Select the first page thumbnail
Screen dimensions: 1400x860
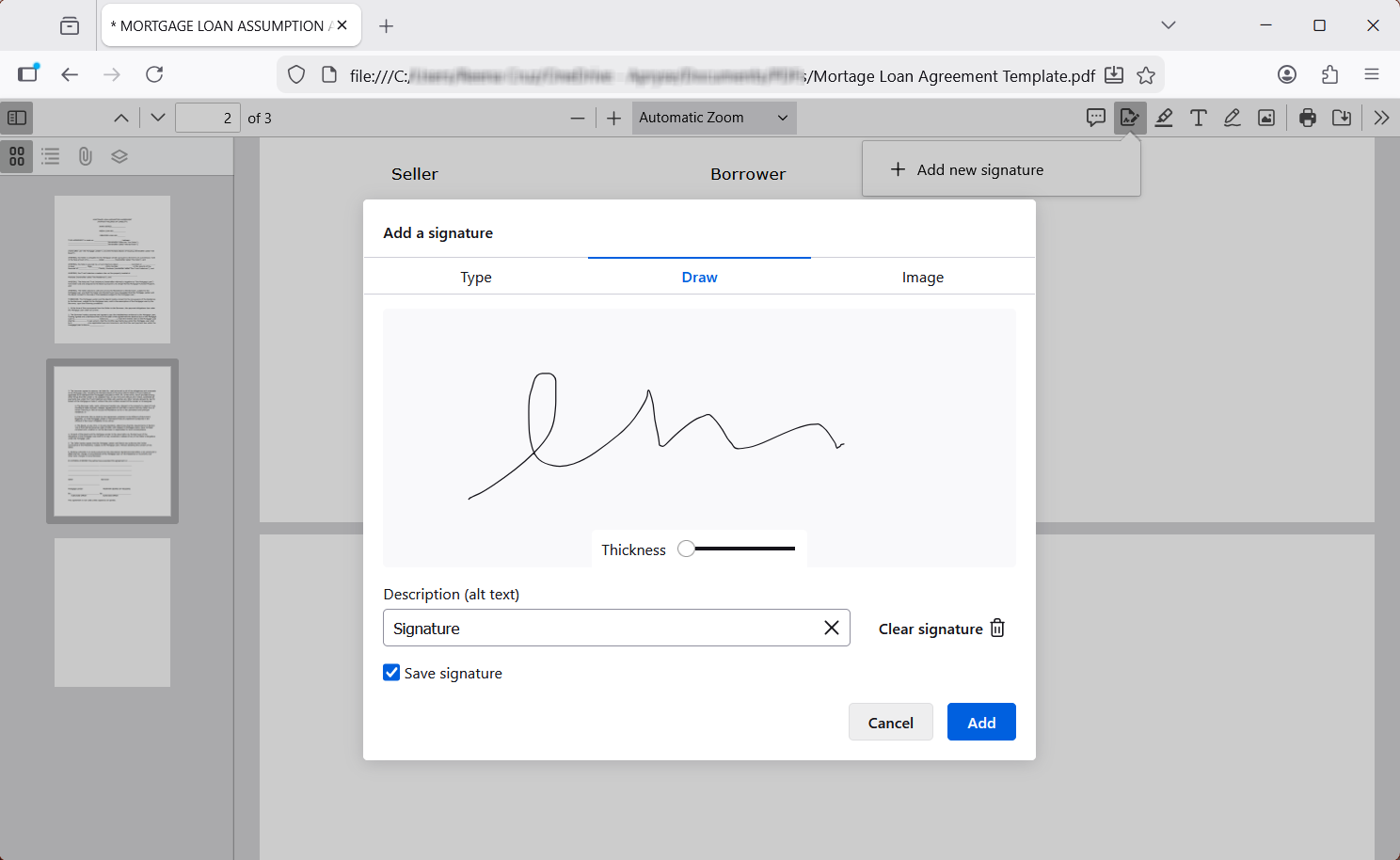112,269
